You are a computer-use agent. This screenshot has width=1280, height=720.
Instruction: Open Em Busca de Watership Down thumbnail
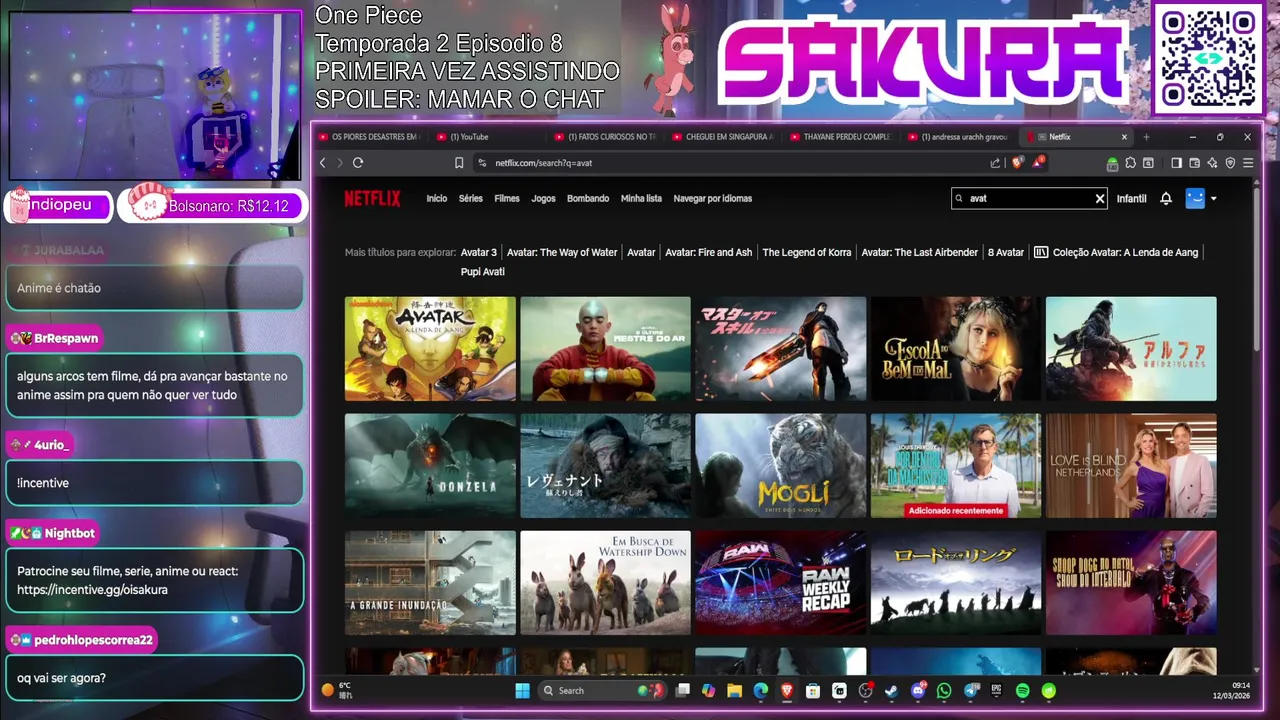605,583
